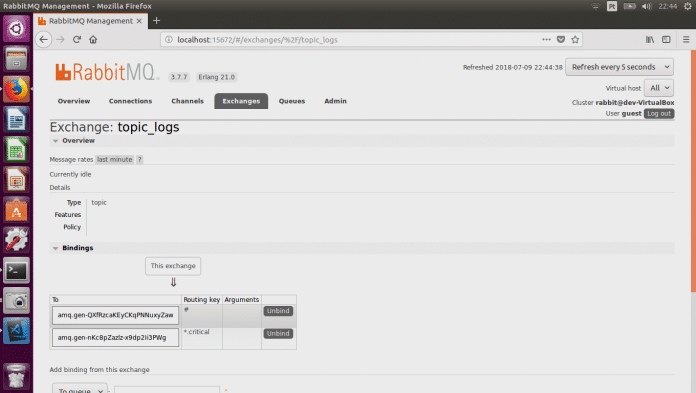The height and width of the screenshot is (393, 696).
Task: Show the sidebars icon in toolbar
Action: click(x=666, y=40)
